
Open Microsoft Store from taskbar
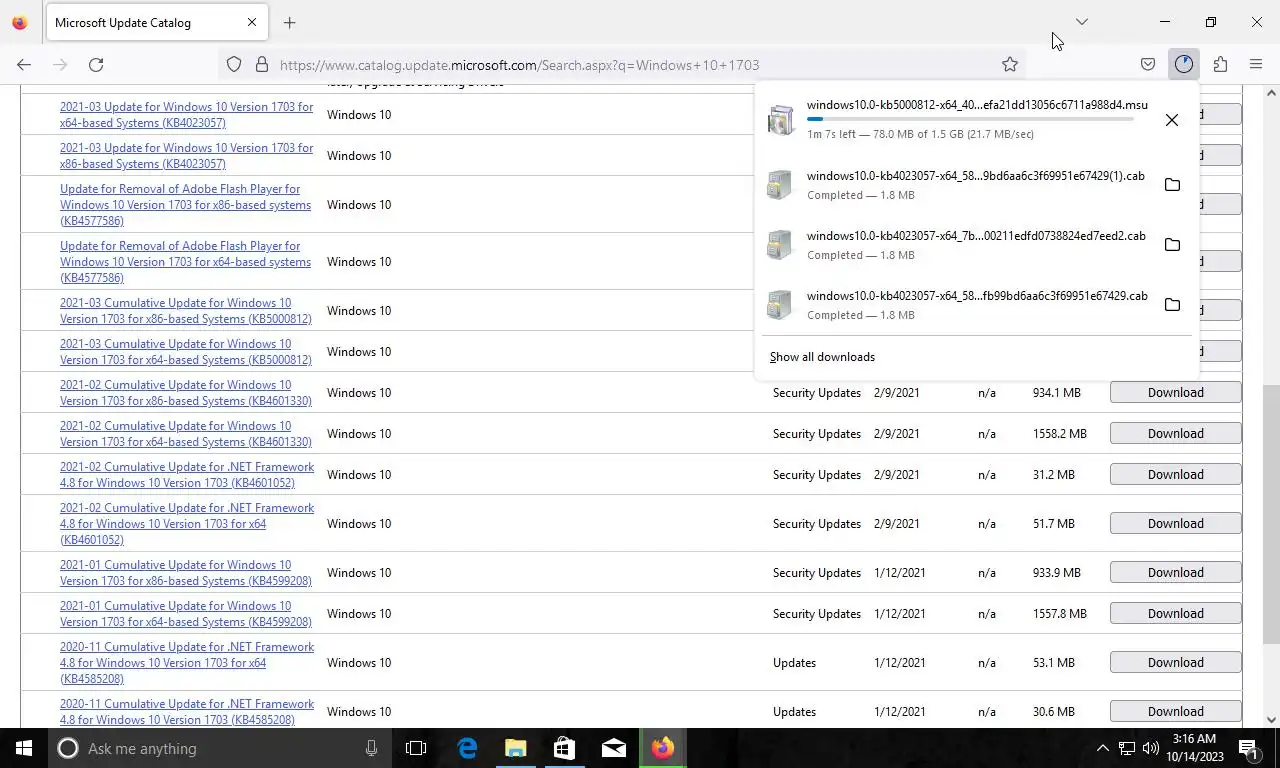tap(564, 748)
